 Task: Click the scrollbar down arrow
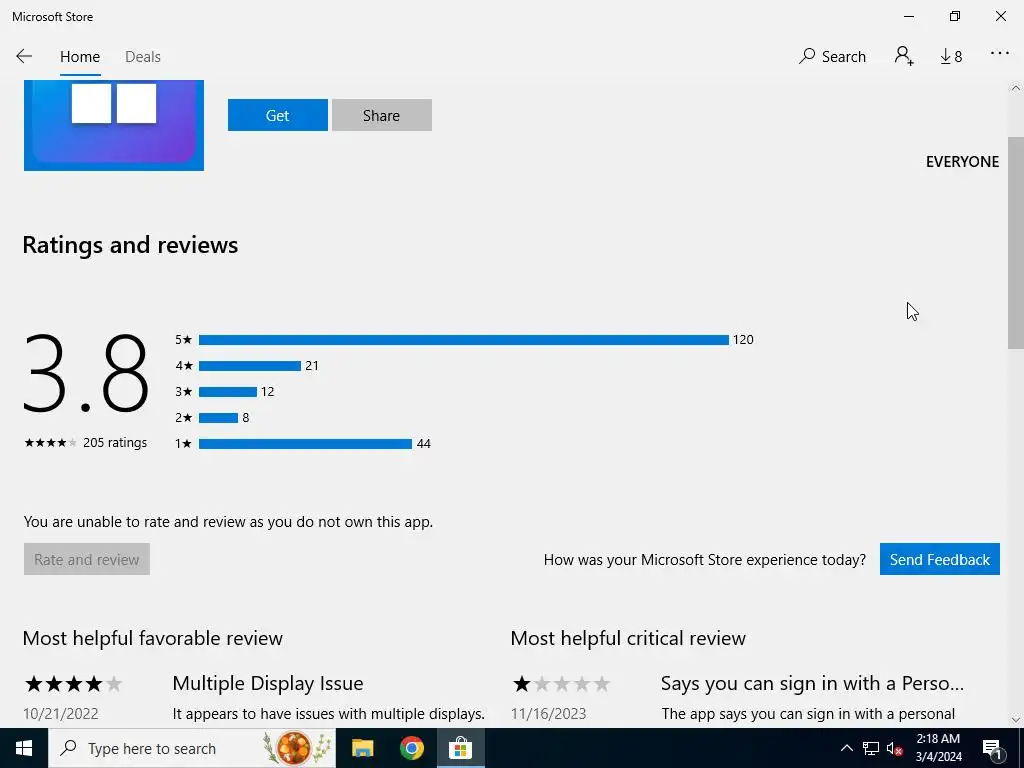[1016, 720]
